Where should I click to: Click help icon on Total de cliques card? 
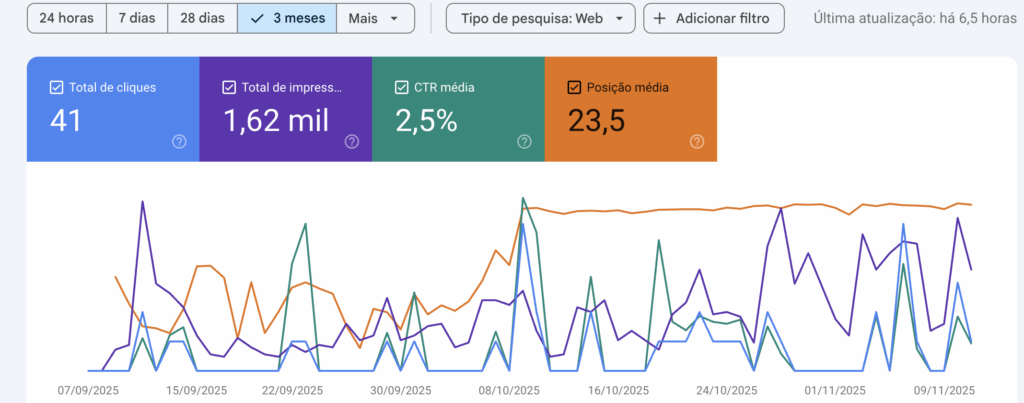pyautogui.click(x=179, y=142)
